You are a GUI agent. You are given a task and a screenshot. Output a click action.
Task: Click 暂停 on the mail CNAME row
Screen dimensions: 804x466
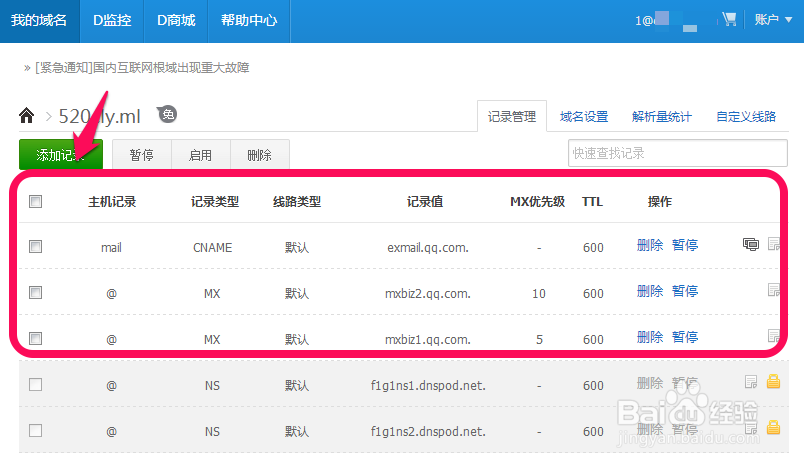point(685,245)
